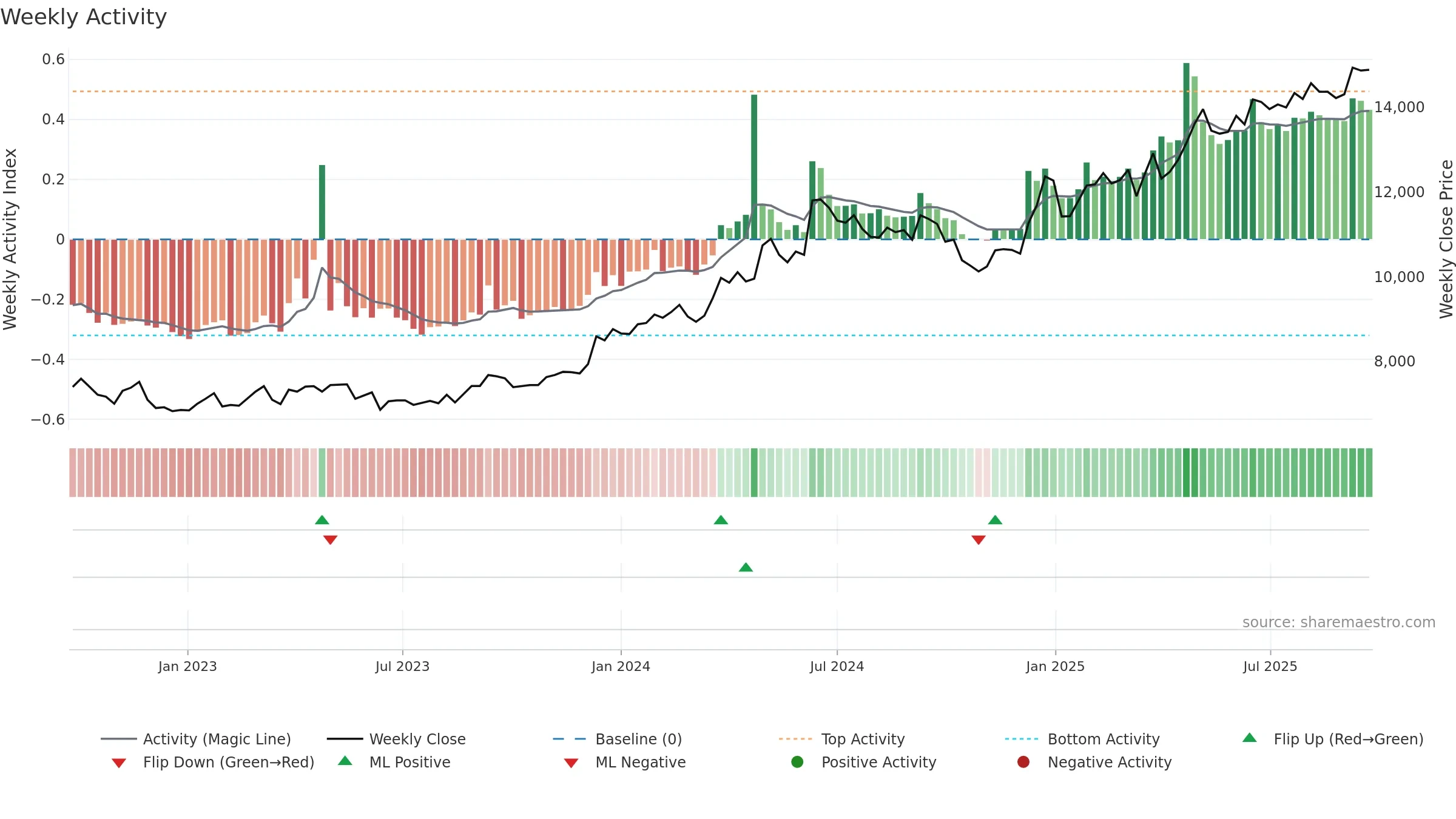The image size is (1456, 819).
Task: Click the Negative Activity red circle icon
Action: pyautogui.click(x=1023, y=762)
